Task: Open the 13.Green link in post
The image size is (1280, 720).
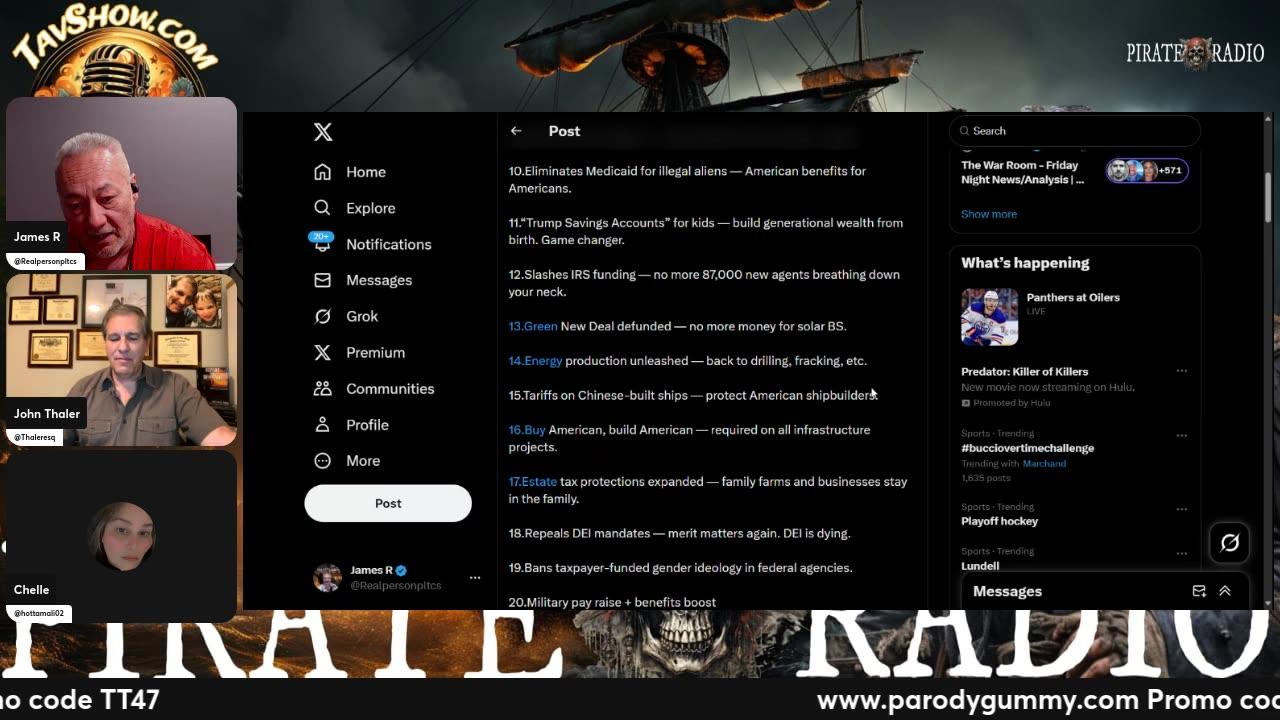Action: 533,326
